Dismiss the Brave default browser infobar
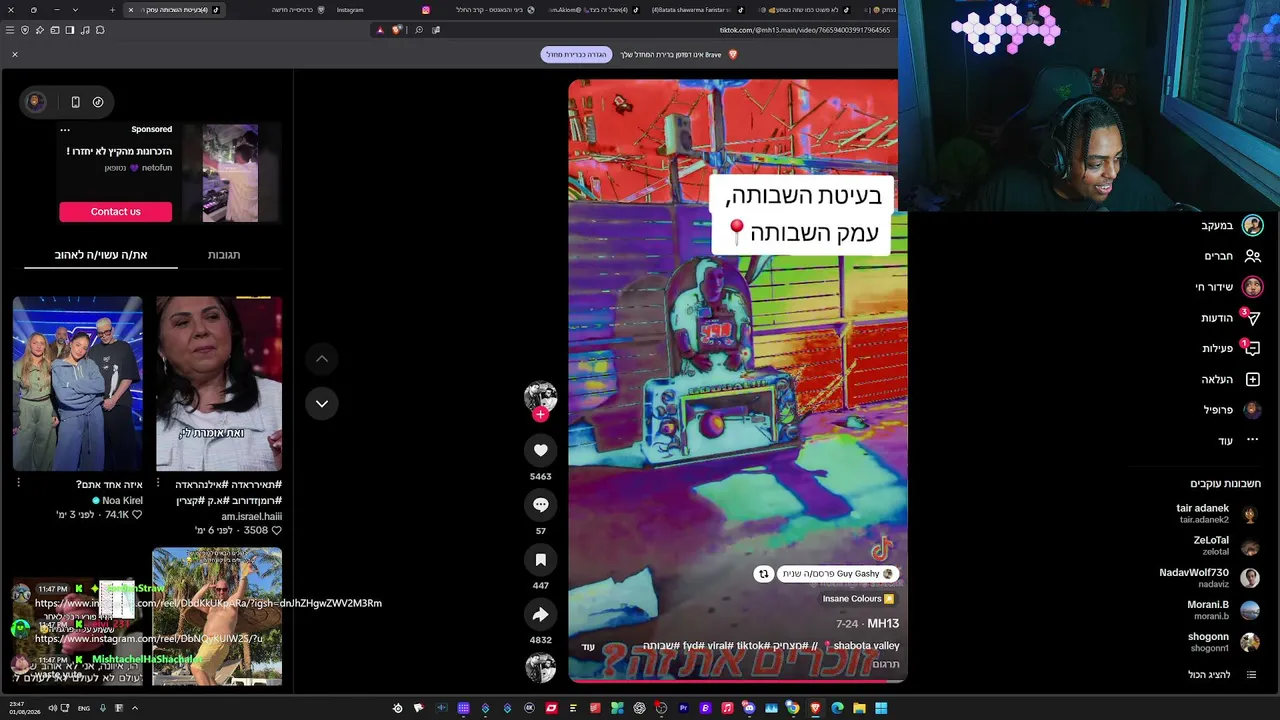The height and width of the screenshot is (720, 1280). point(15,54)
